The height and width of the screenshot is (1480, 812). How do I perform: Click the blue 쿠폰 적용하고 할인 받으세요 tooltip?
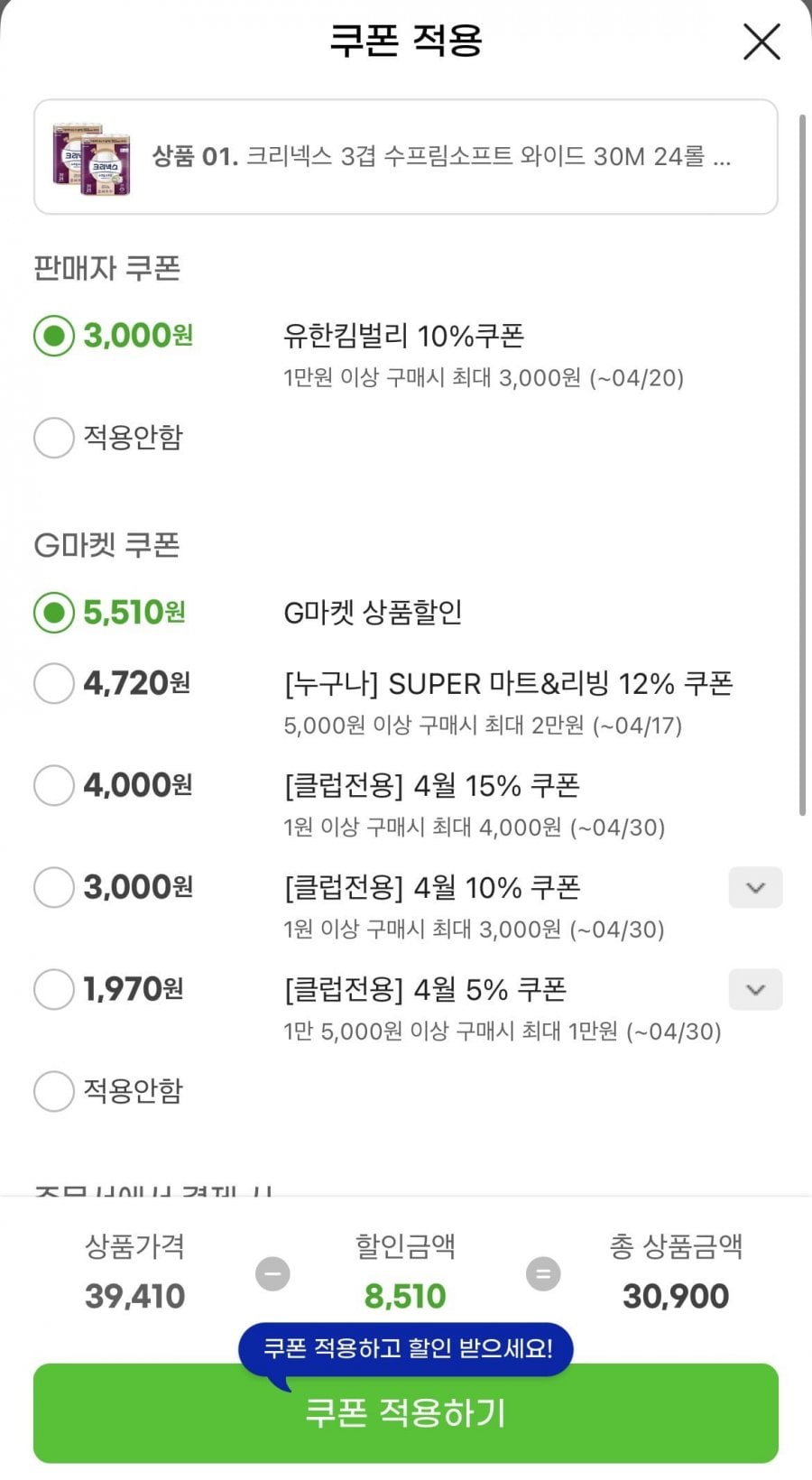pos(407,1348)
